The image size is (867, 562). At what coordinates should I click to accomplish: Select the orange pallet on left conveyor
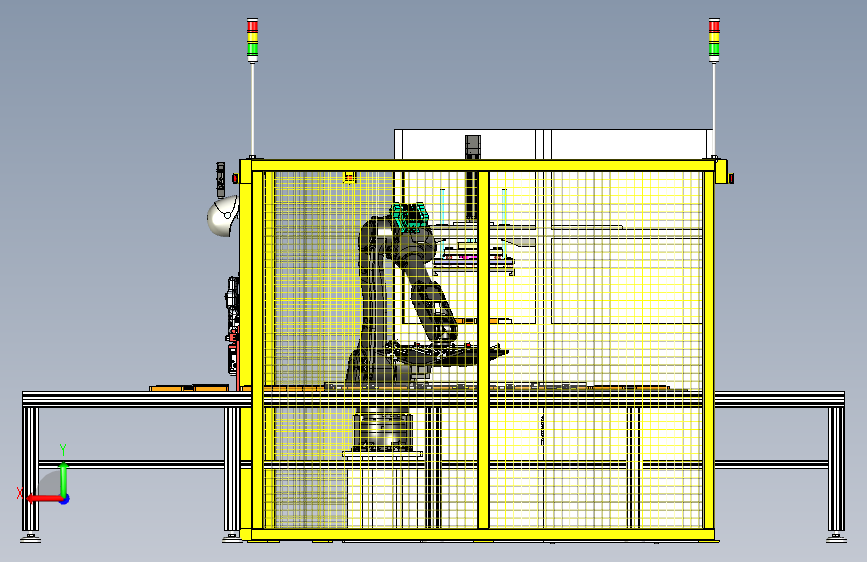189,388
